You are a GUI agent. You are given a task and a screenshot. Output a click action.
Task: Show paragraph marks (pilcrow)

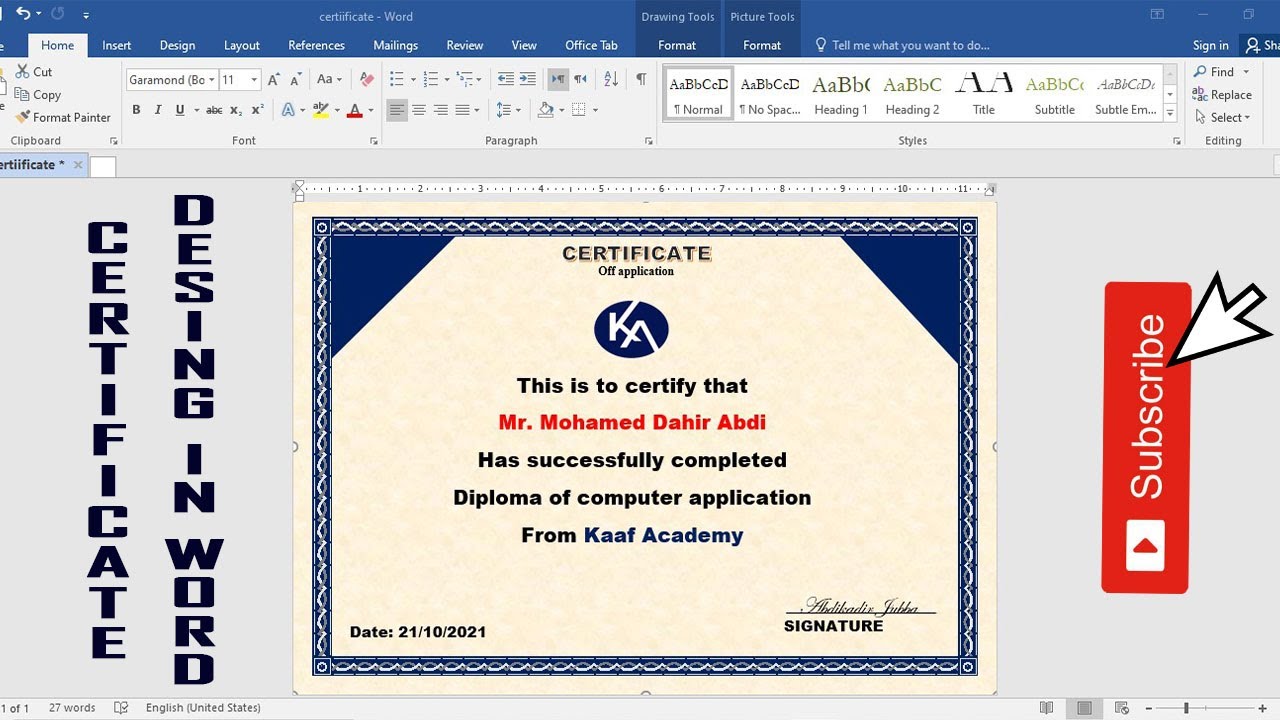[641, 79]
